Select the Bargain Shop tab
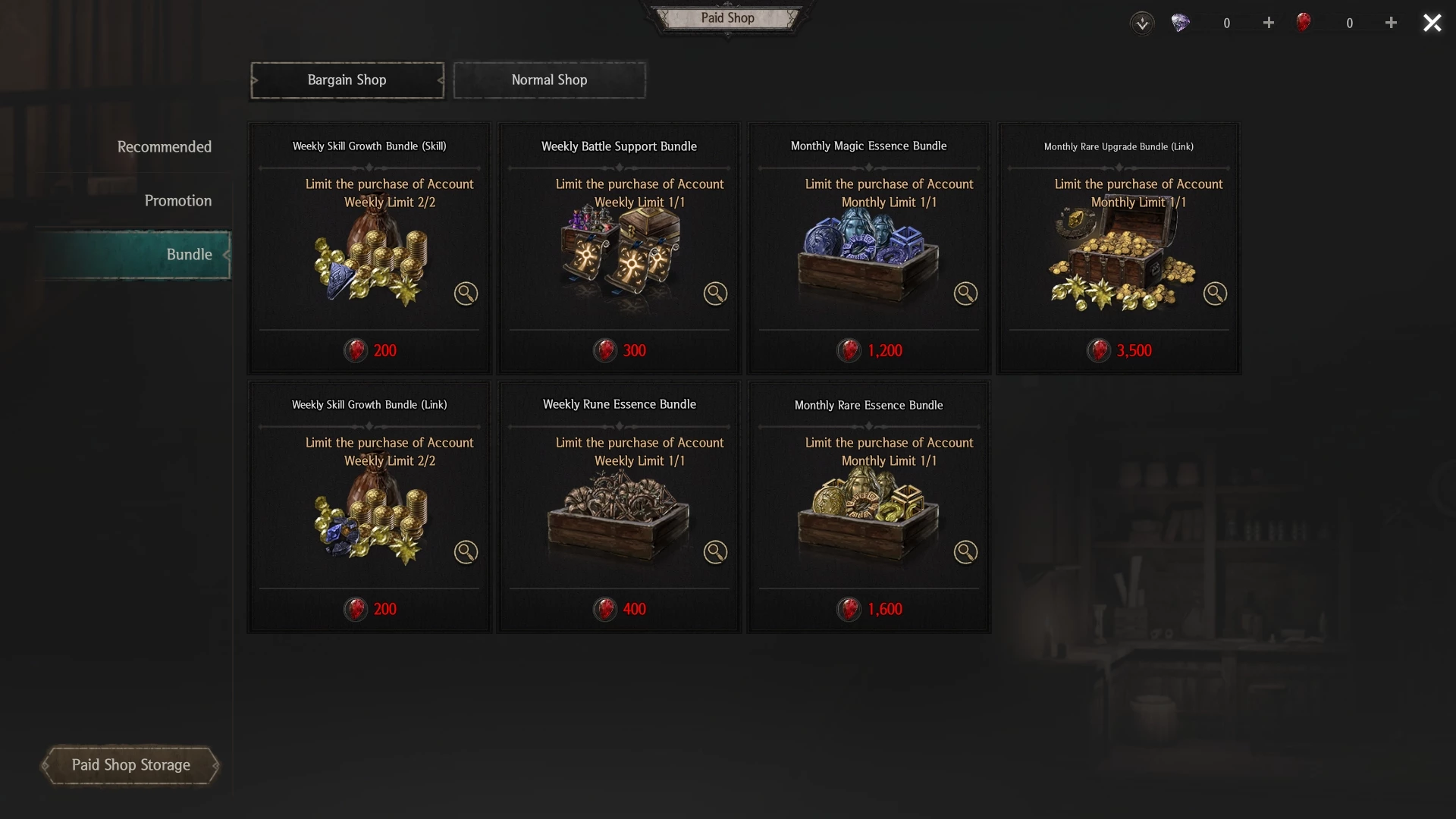This screenshot has width=1456, height=819. (347, 80)
